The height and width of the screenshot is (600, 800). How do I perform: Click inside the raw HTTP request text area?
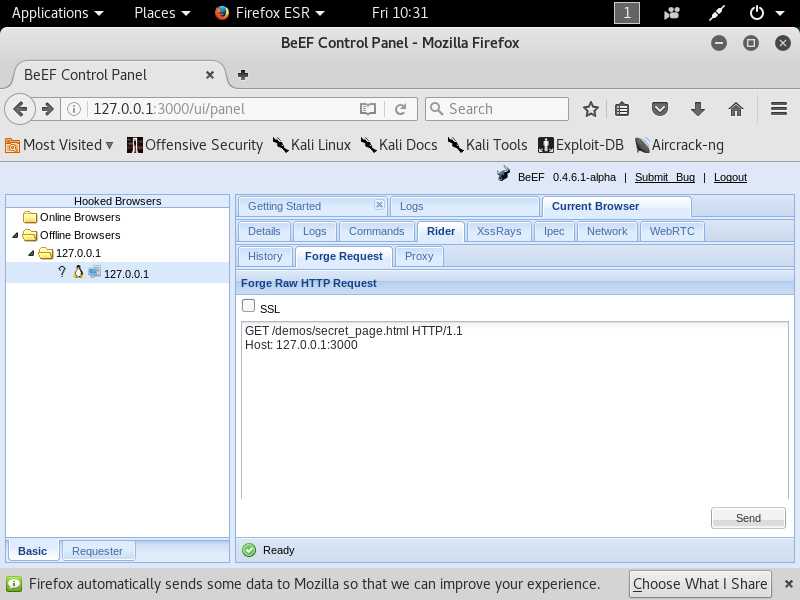click(x=515, y=411)
